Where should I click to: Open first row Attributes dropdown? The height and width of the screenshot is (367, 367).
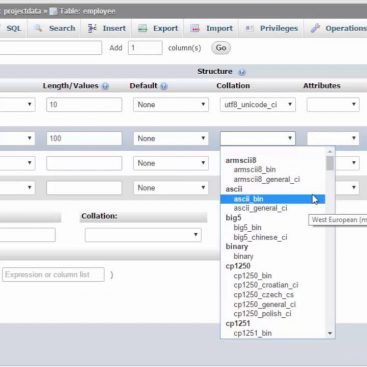[333, 105]
